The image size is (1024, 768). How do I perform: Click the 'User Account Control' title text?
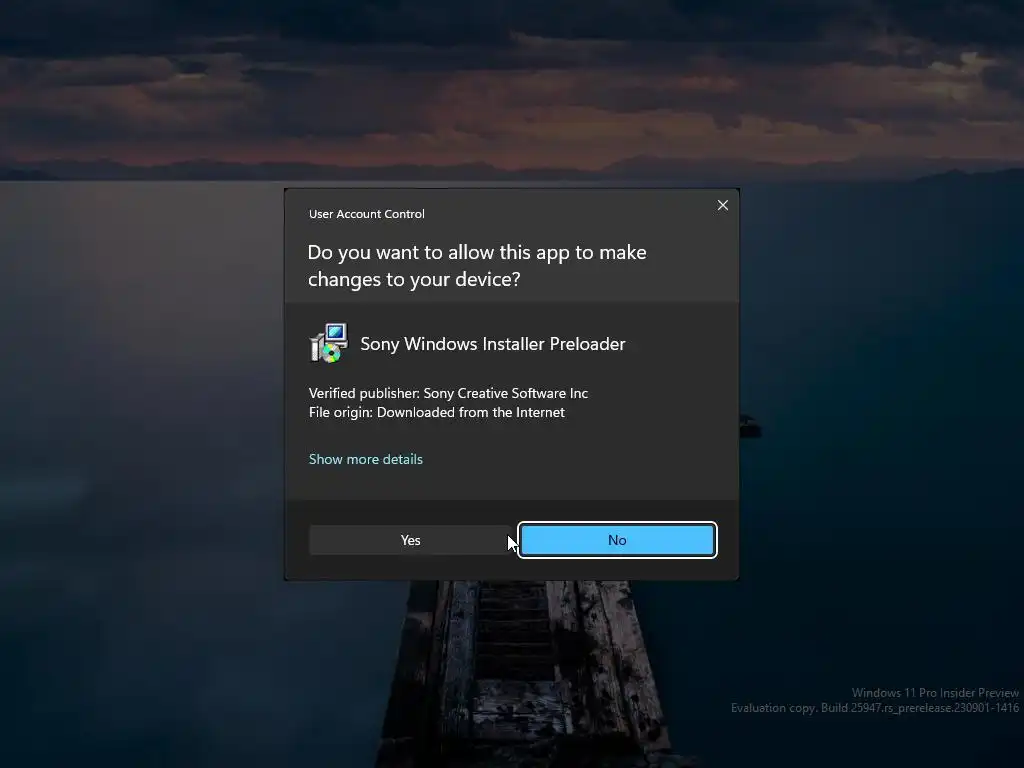pyautogui.click(x=366, y=214)
